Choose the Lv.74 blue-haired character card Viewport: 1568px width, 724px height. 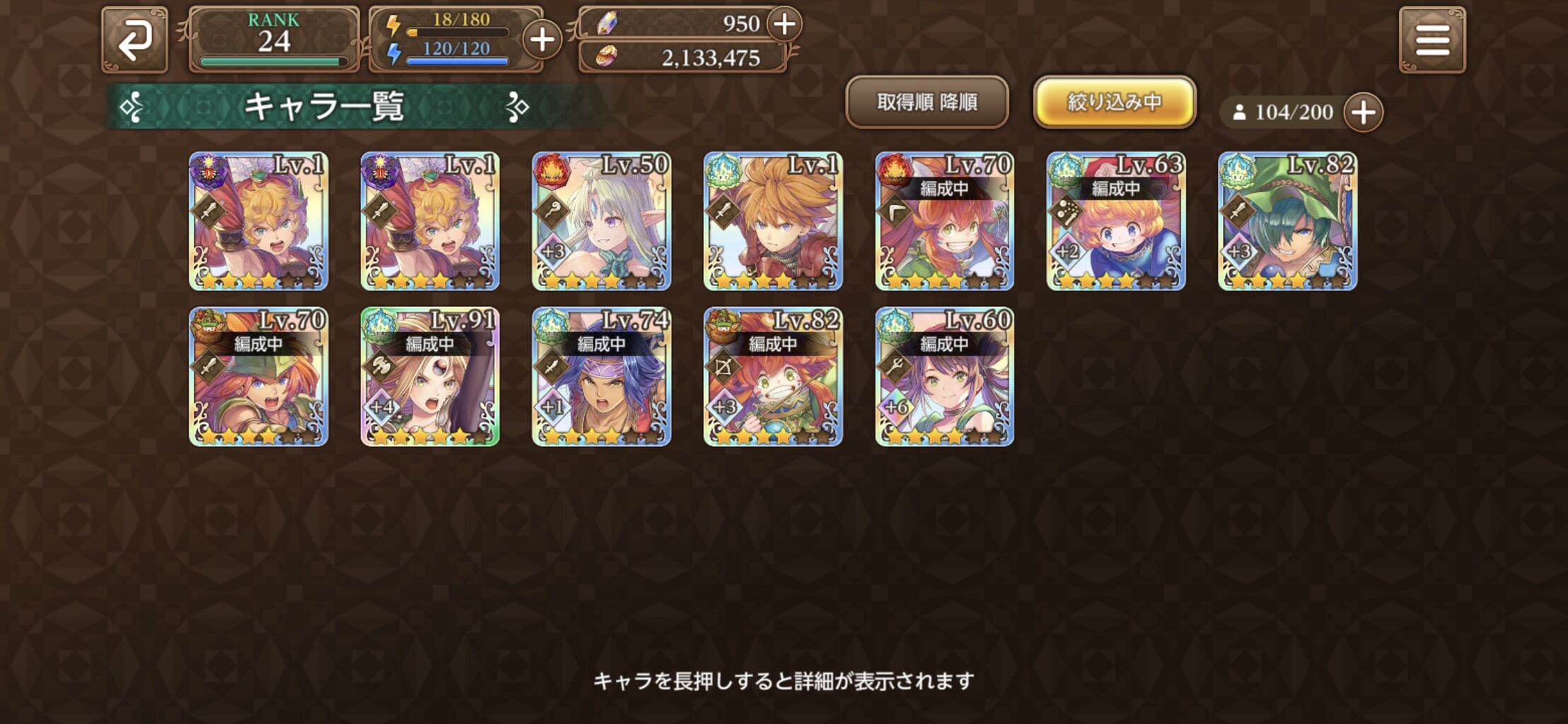pyautogui.click(x=602, y=377)
